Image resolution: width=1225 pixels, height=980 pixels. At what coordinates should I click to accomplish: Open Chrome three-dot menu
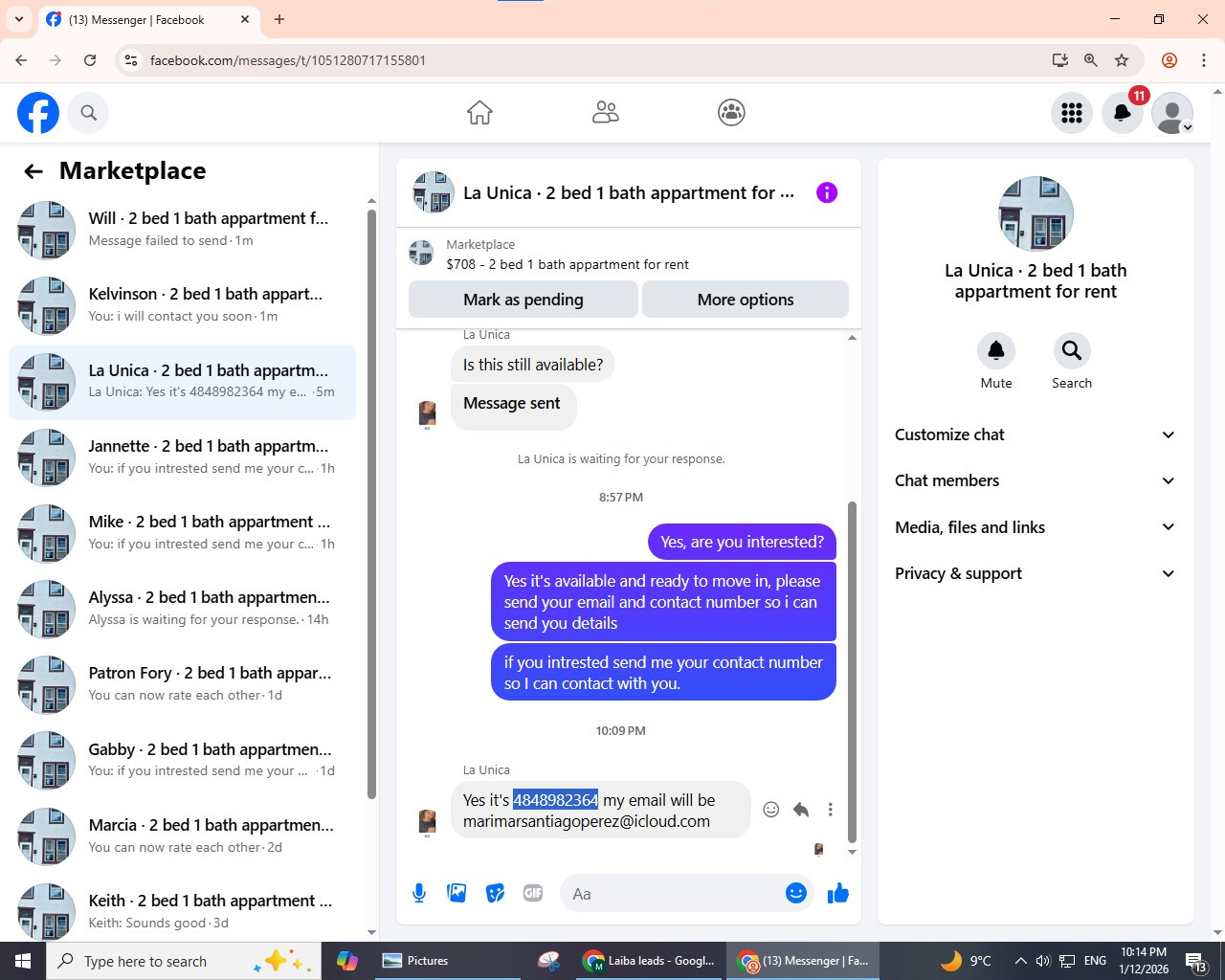1204,60
